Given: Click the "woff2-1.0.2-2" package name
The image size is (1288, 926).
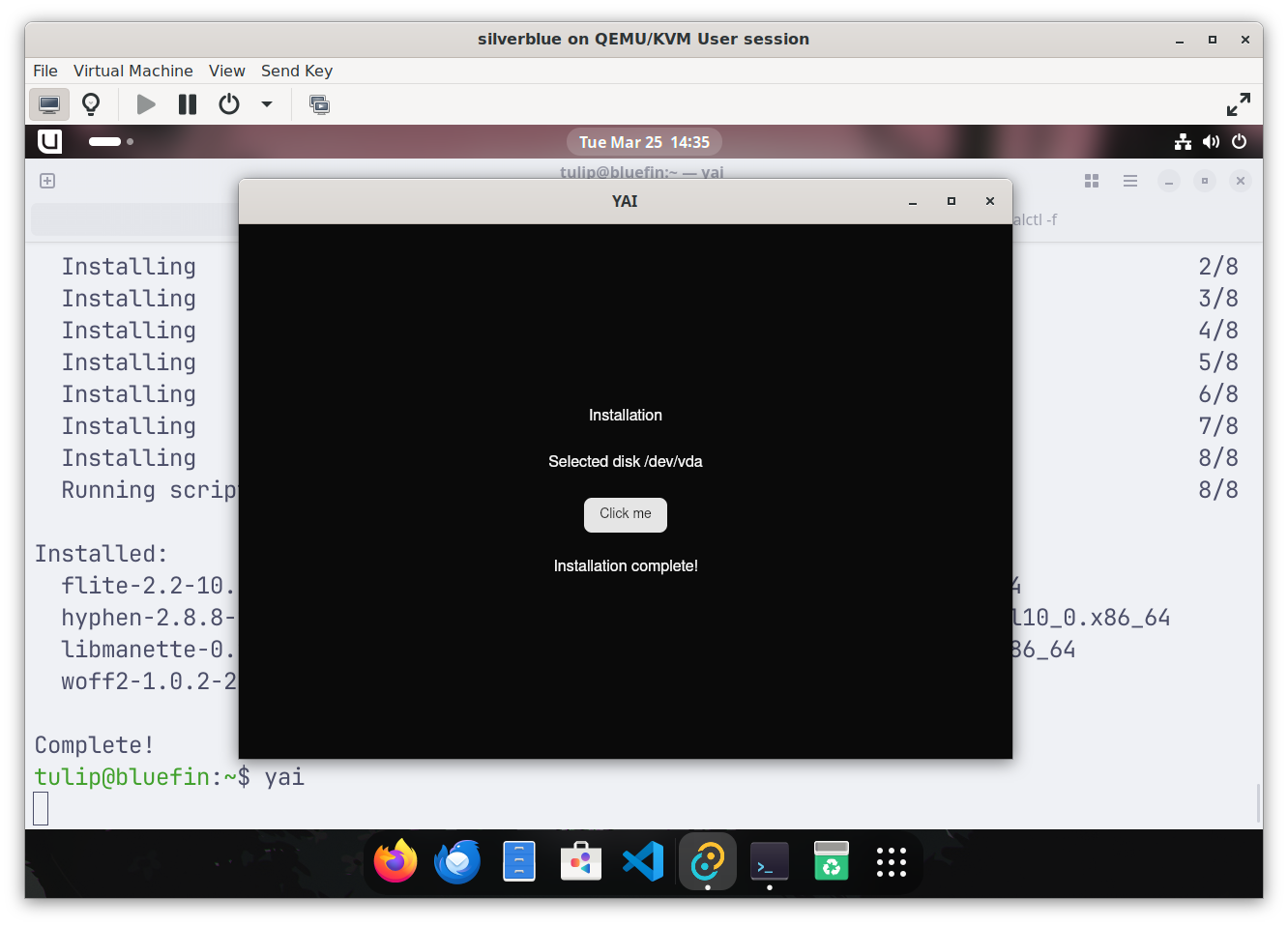Looking at the screenshot, I should (149, 681).
